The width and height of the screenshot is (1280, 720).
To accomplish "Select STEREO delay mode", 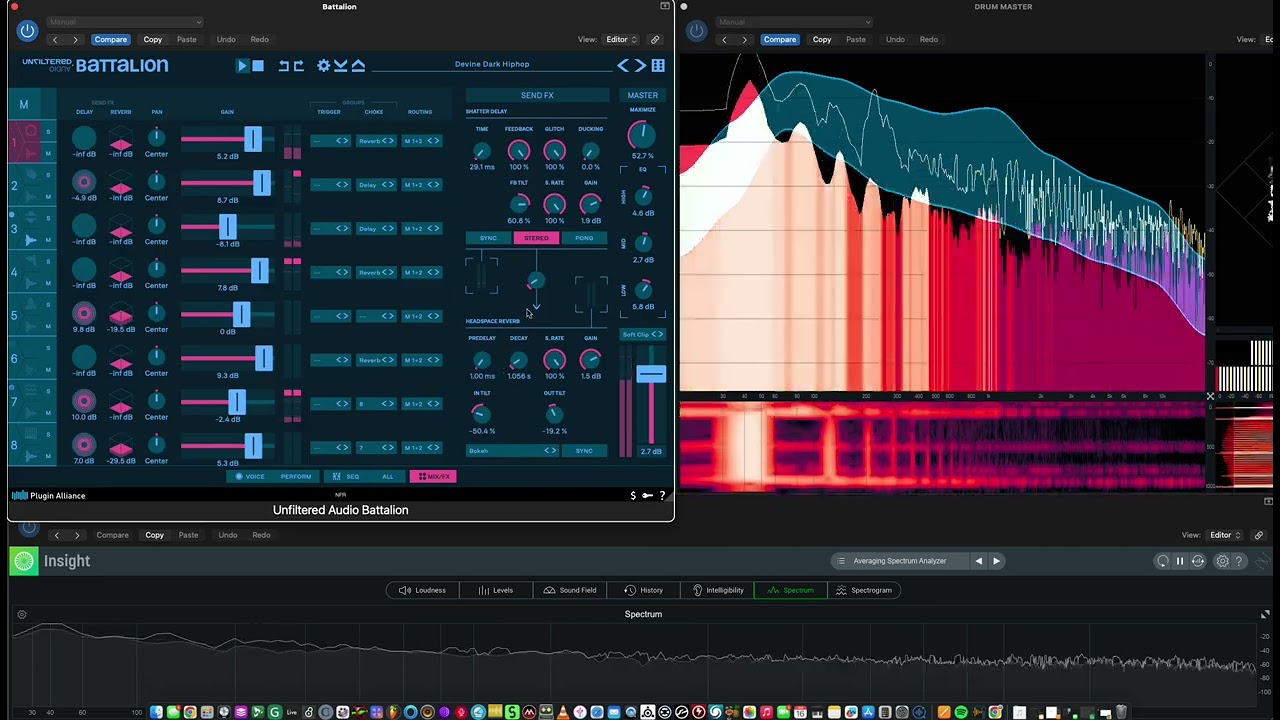I will pos(536,238).
